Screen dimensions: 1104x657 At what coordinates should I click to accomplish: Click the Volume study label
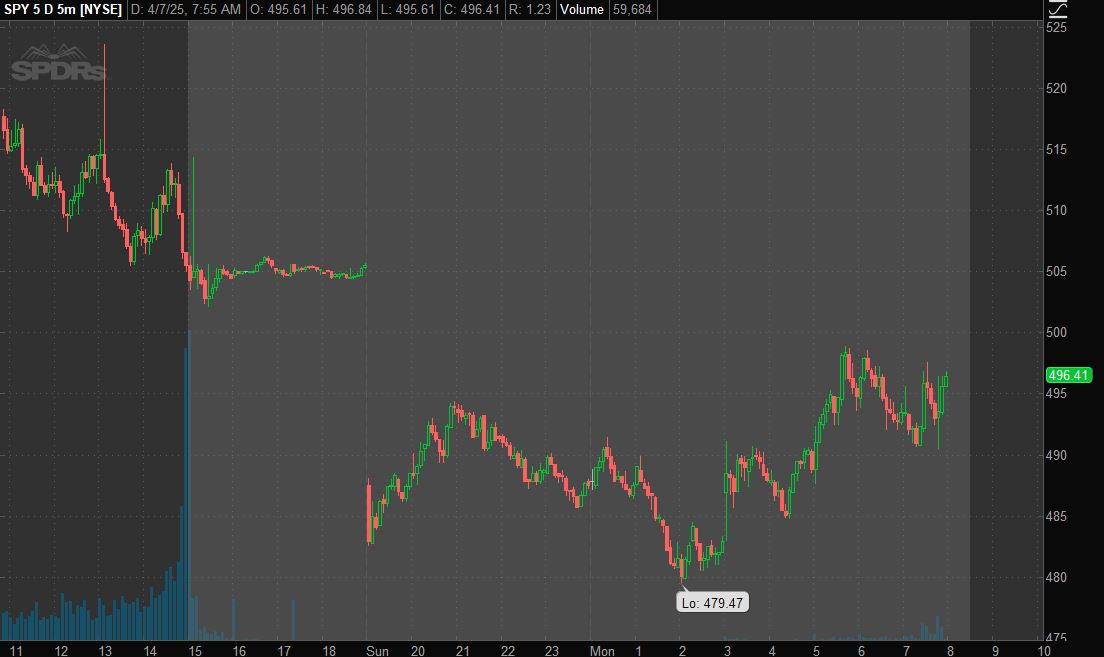(x=581, y=9)
